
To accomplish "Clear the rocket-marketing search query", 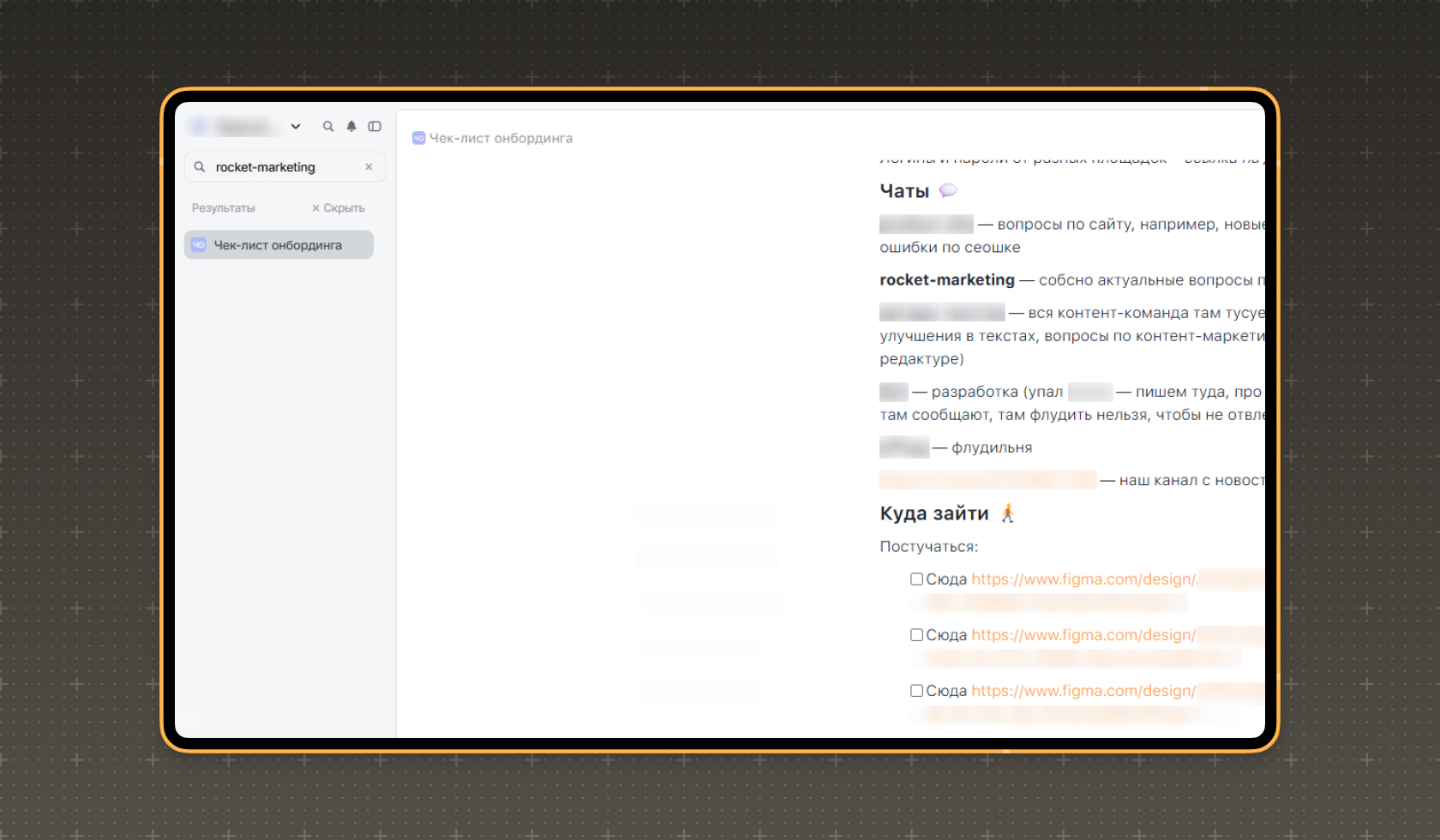I will point(369,167).
